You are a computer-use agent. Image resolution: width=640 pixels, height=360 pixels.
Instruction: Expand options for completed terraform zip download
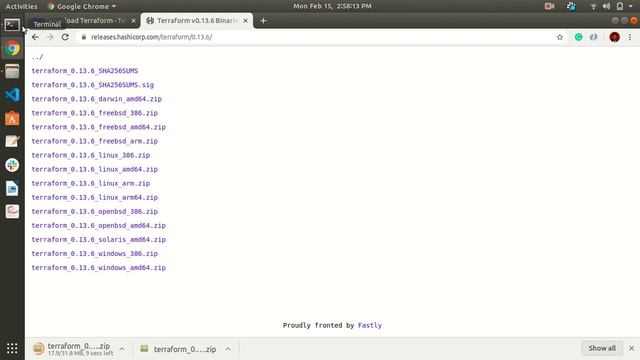228,349
